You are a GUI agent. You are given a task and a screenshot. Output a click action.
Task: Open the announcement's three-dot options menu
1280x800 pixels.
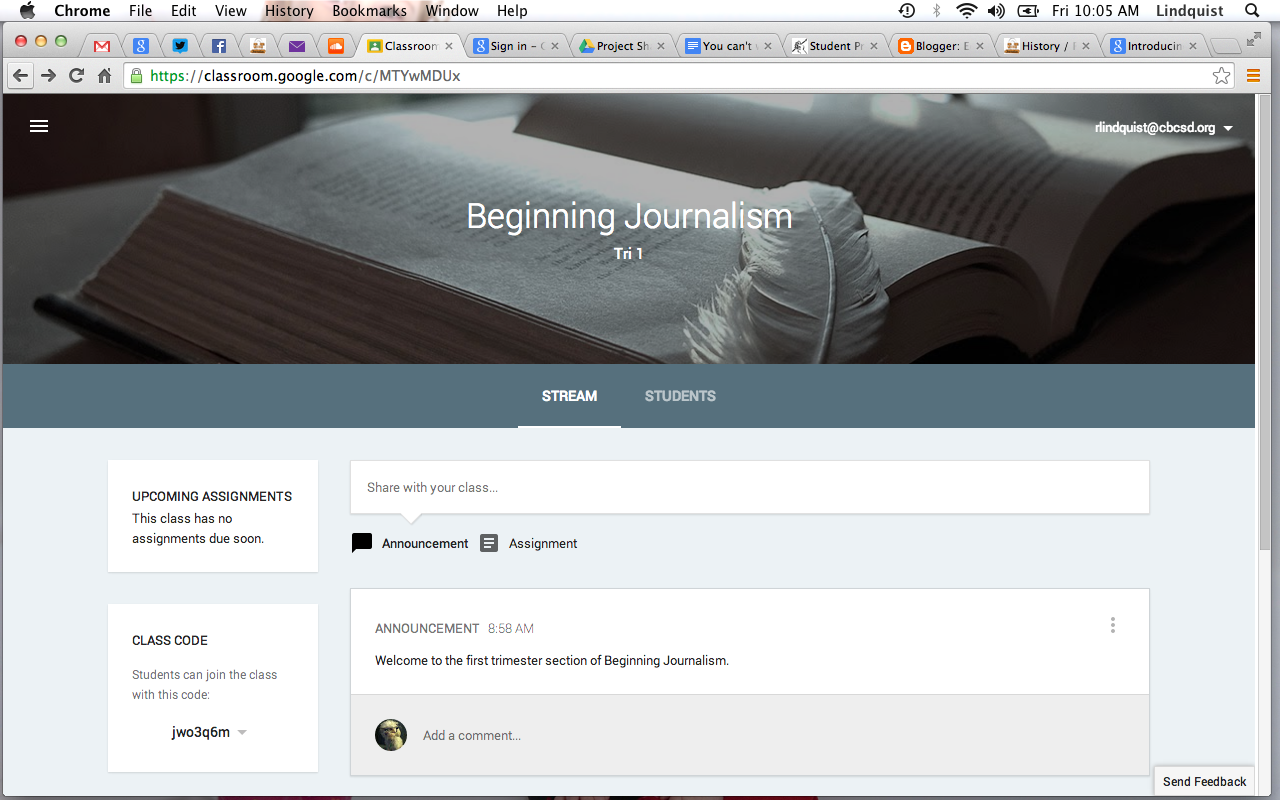1113,624
